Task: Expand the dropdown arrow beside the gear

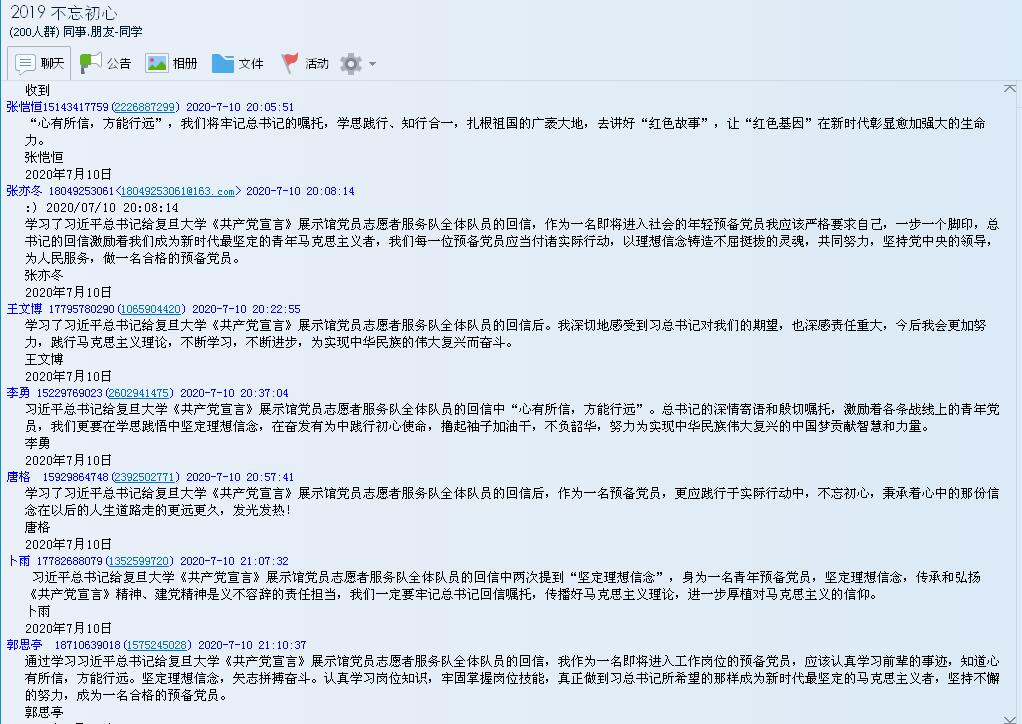Action: (x=372, y=64)
